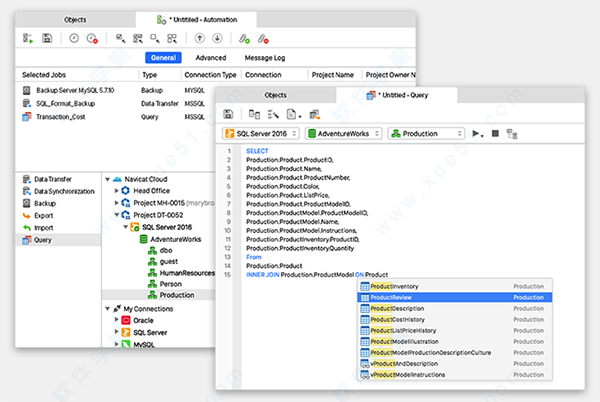Switch to the Advanced tab

pyautogui.click(x=211, y=58)
